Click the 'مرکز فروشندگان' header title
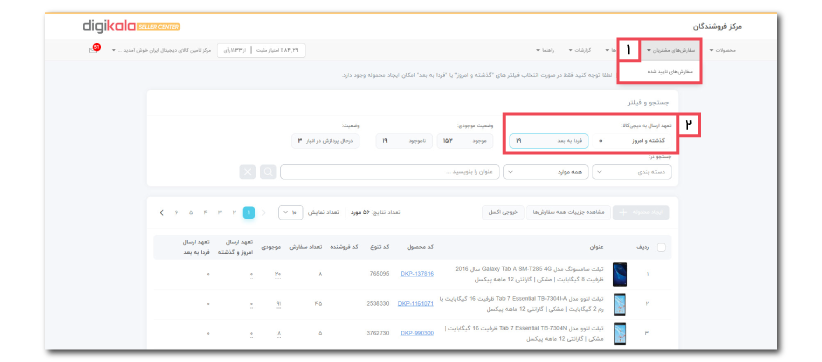The image size is (822, 362). (x=718, y=27)
